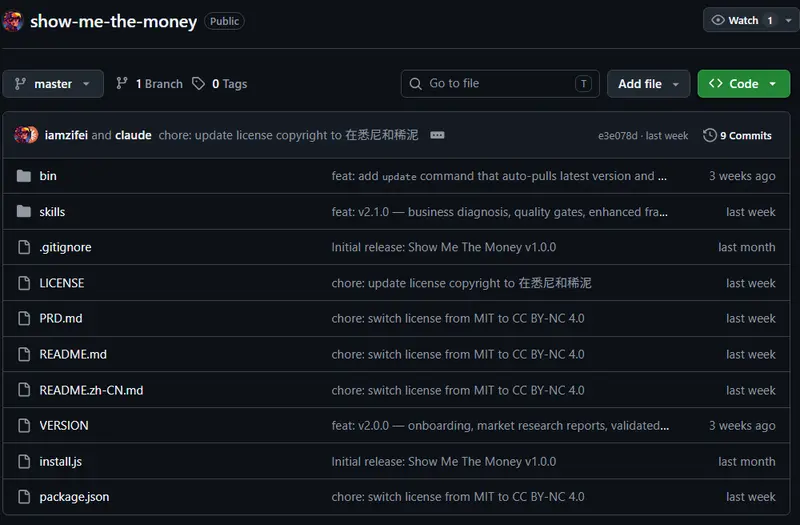Click 'last month' on .gitignore row

coord(746,247)
